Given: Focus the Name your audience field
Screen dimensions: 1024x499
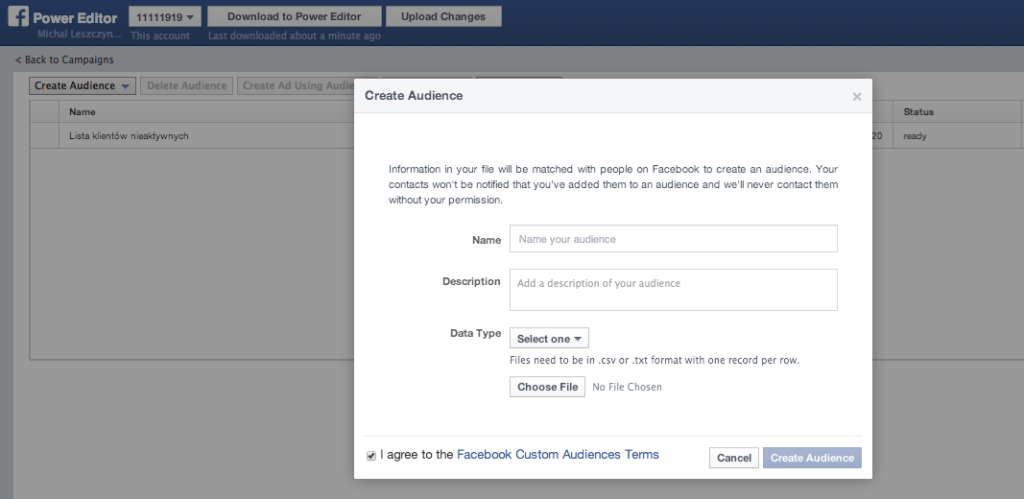Looking at the screenshot, I should tap(673, 239).
